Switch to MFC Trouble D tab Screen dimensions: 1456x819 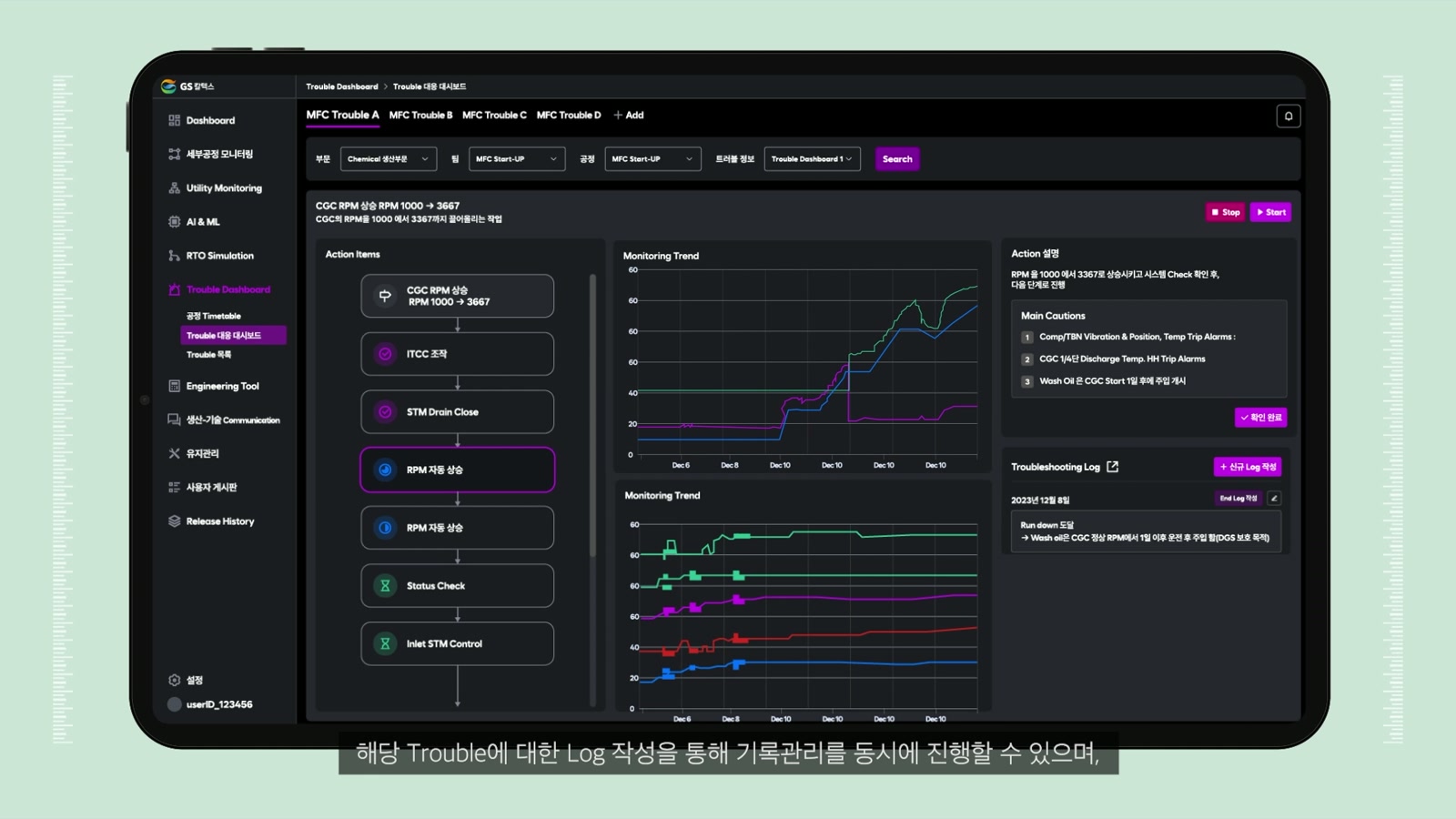click(x=569, y=116)
